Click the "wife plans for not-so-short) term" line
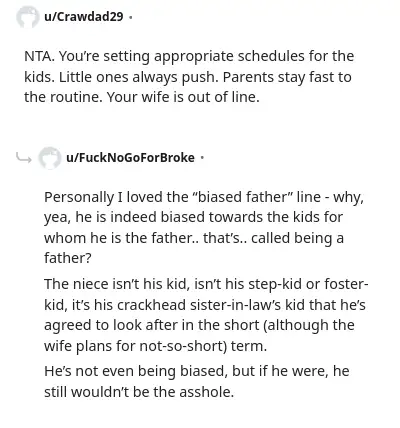This screenshot has width=400, height=428. pos(155,346)
